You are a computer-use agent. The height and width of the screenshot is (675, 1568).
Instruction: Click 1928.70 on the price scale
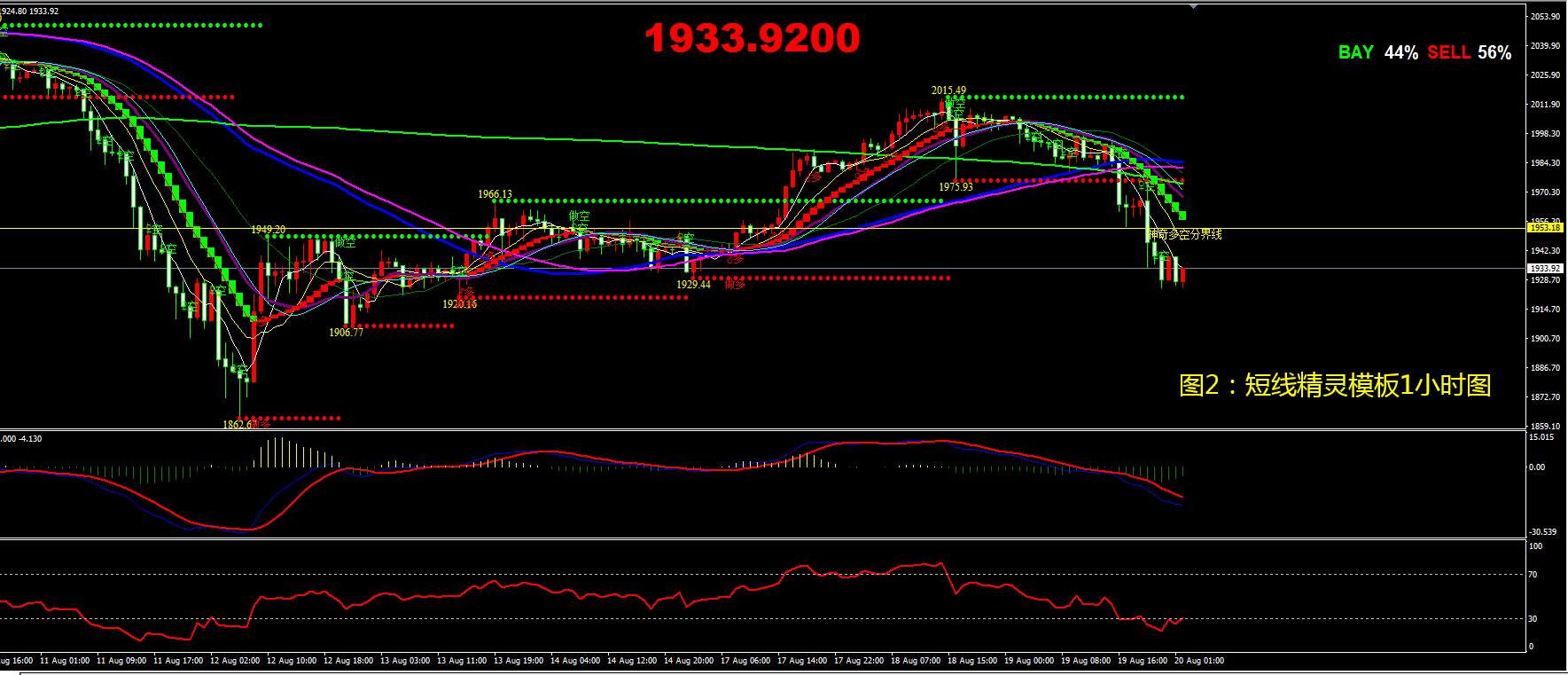click(1544, 280)
